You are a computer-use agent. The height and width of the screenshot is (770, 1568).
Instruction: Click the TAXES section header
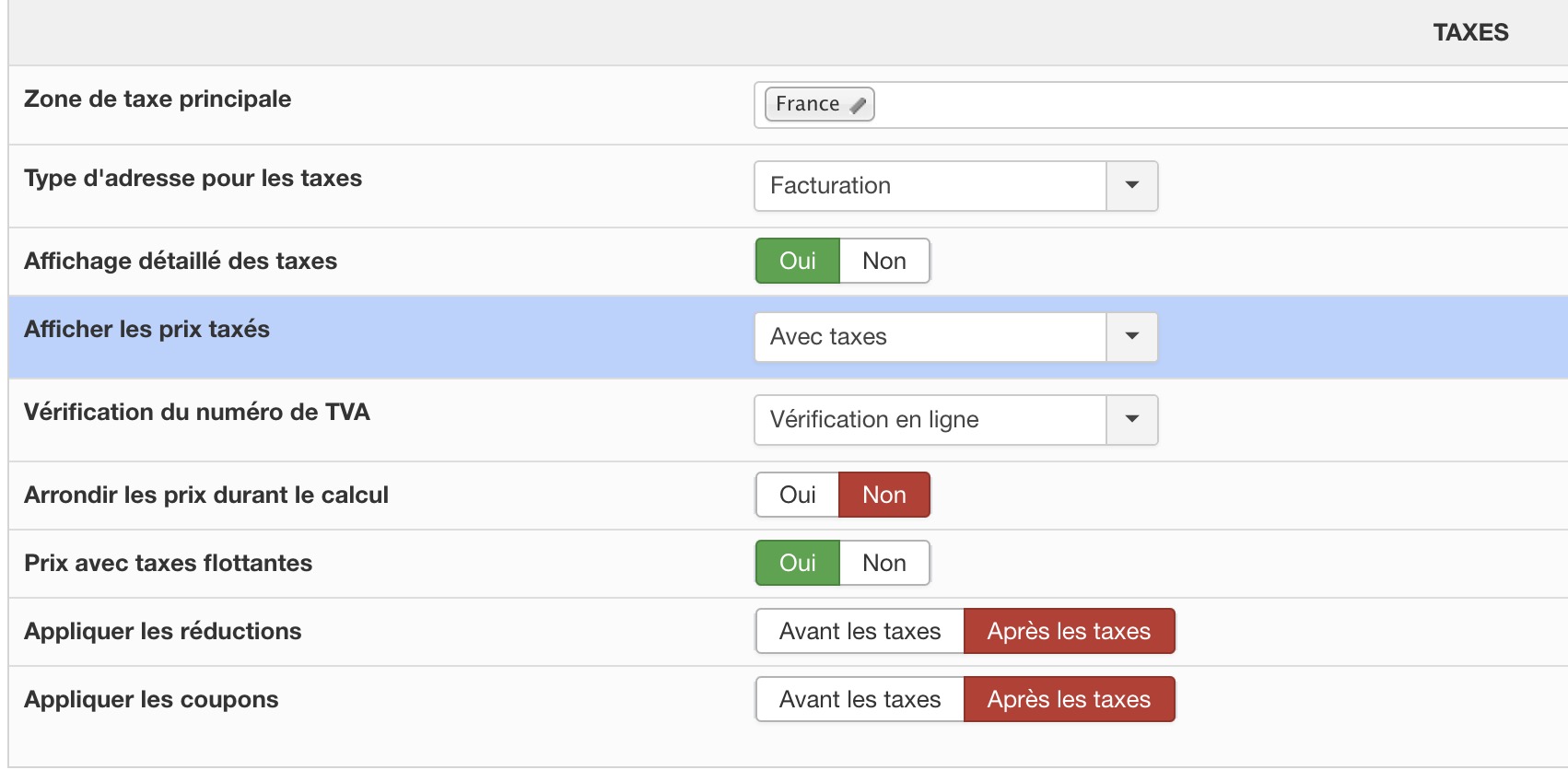(x=1470, y=33)
